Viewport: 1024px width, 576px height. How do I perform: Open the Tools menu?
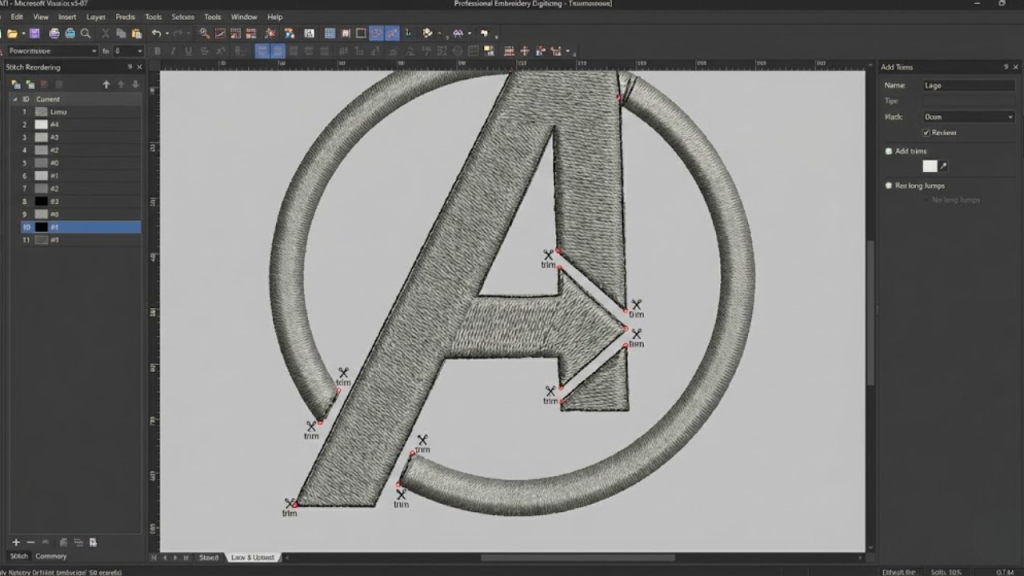click(x=152, y=17)
